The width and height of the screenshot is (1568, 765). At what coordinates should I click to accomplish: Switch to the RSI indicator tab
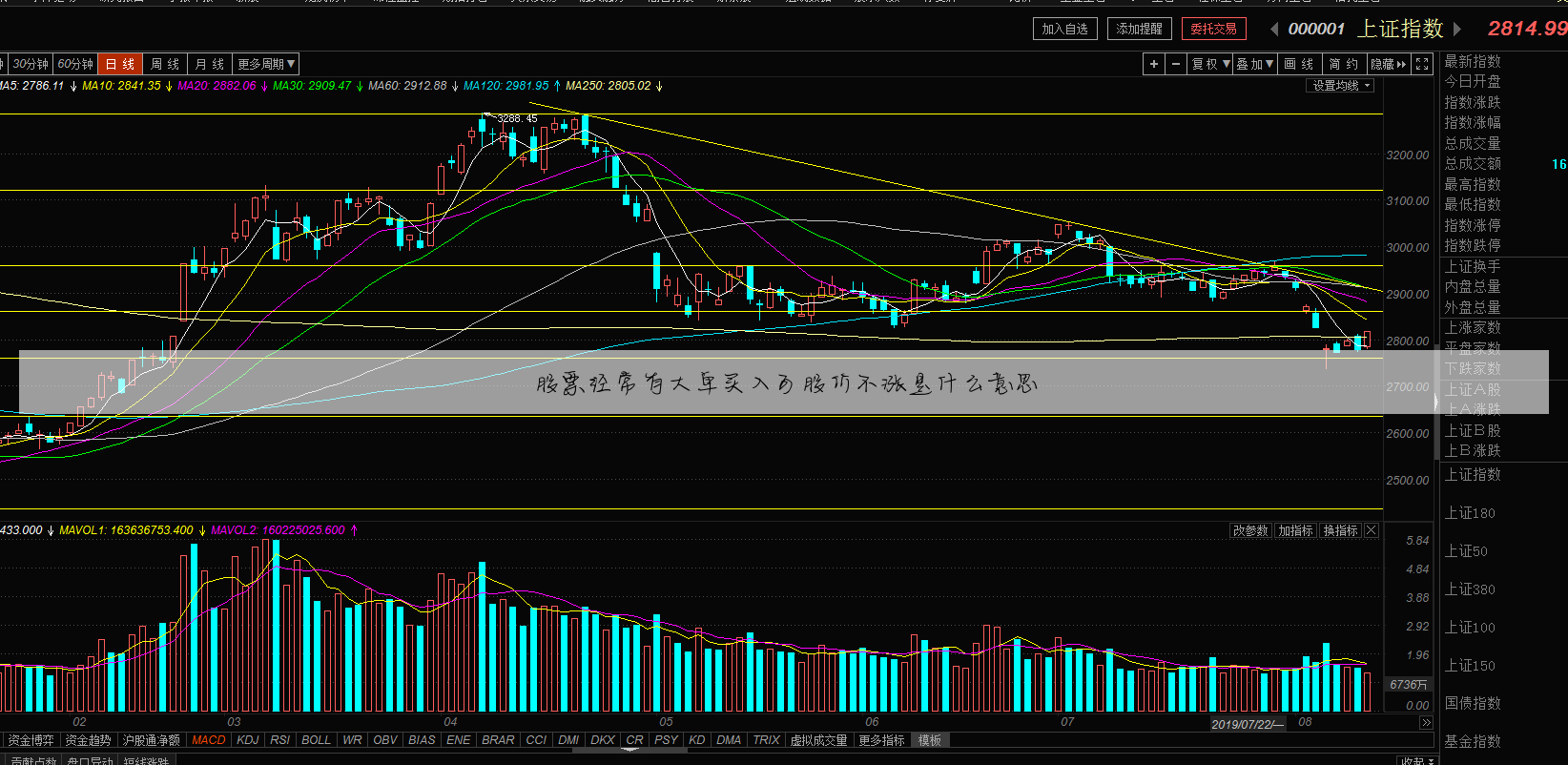click(280, 740)
